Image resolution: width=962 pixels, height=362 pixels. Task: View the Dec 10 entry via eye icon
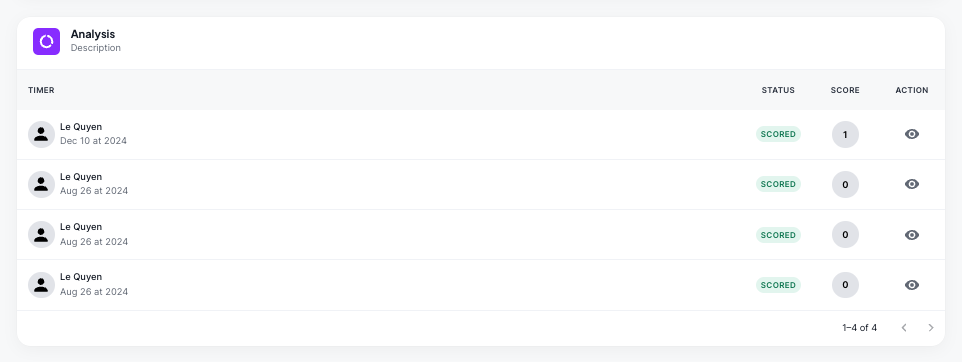912,134
